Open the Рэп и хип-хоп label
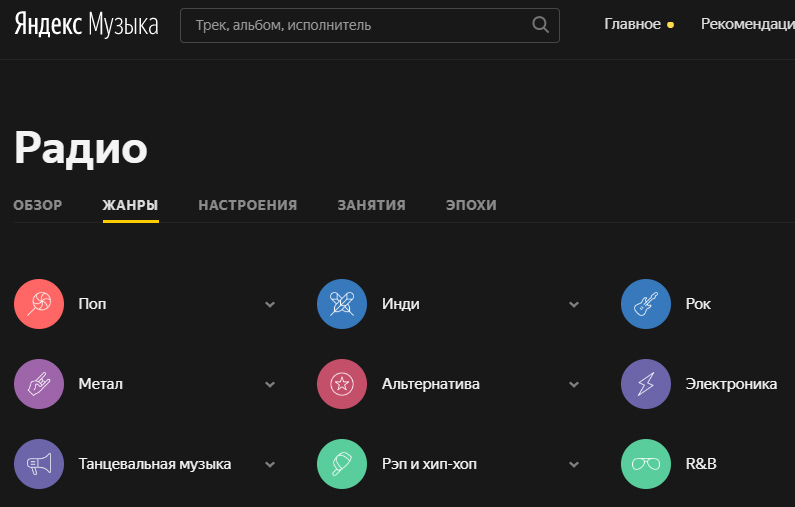The width and height of the screenshot is (795, 507). [x=429, y=464]
